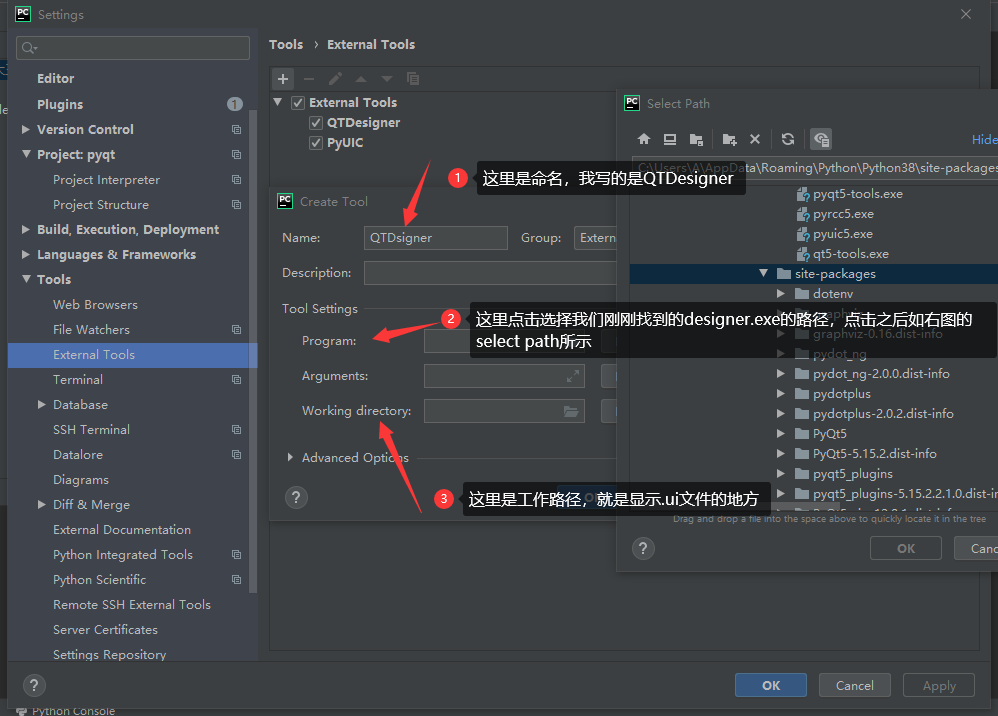Select External Tools in settings sidebar

point(132,354)
